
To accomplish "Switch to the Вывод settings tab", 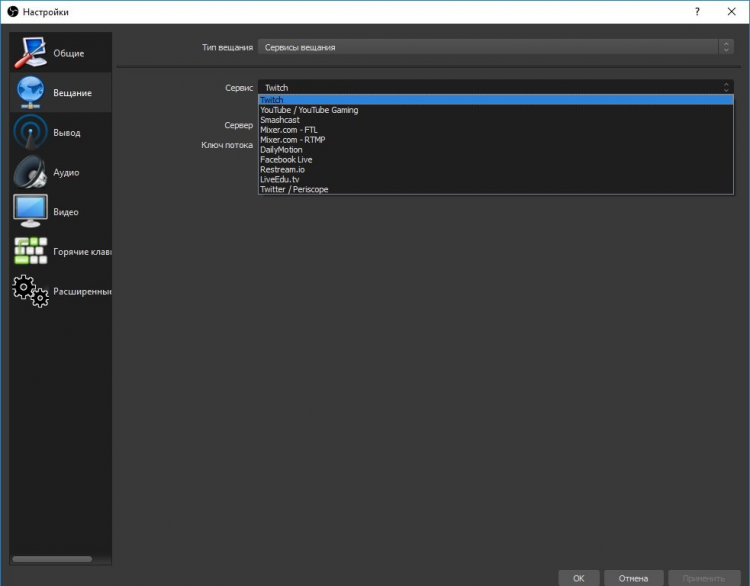I will (61, 132).
